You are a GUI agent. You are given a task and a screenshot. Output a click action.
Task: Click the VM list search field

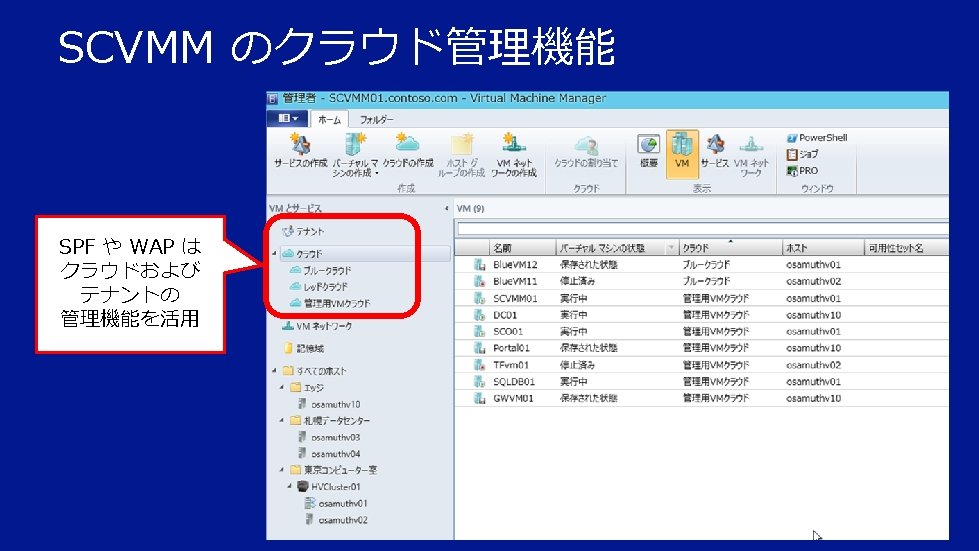click(702, 229)
